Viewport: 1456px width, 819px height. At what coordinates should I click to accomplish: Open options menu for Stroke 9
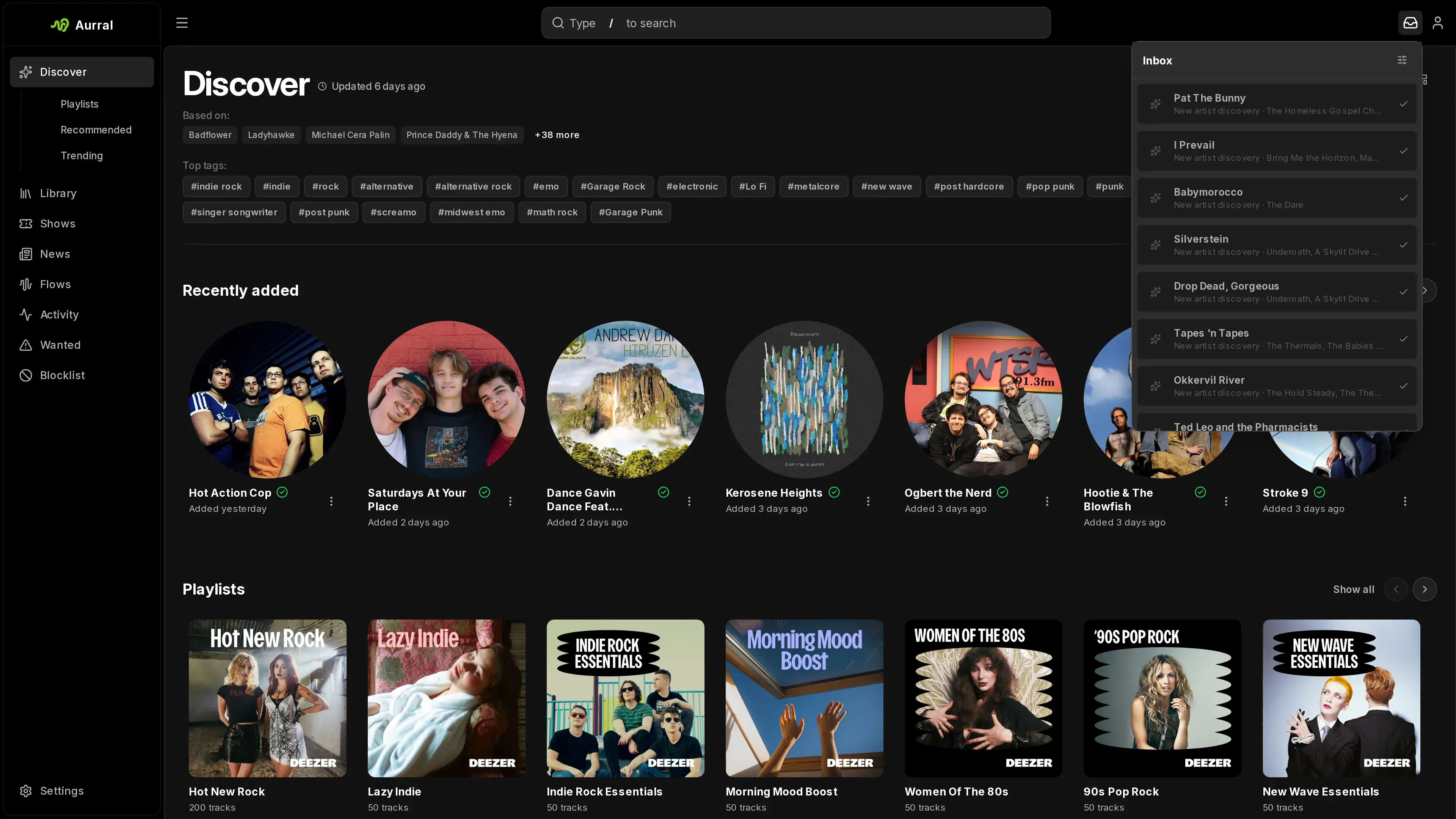(x=1405, y=501)
